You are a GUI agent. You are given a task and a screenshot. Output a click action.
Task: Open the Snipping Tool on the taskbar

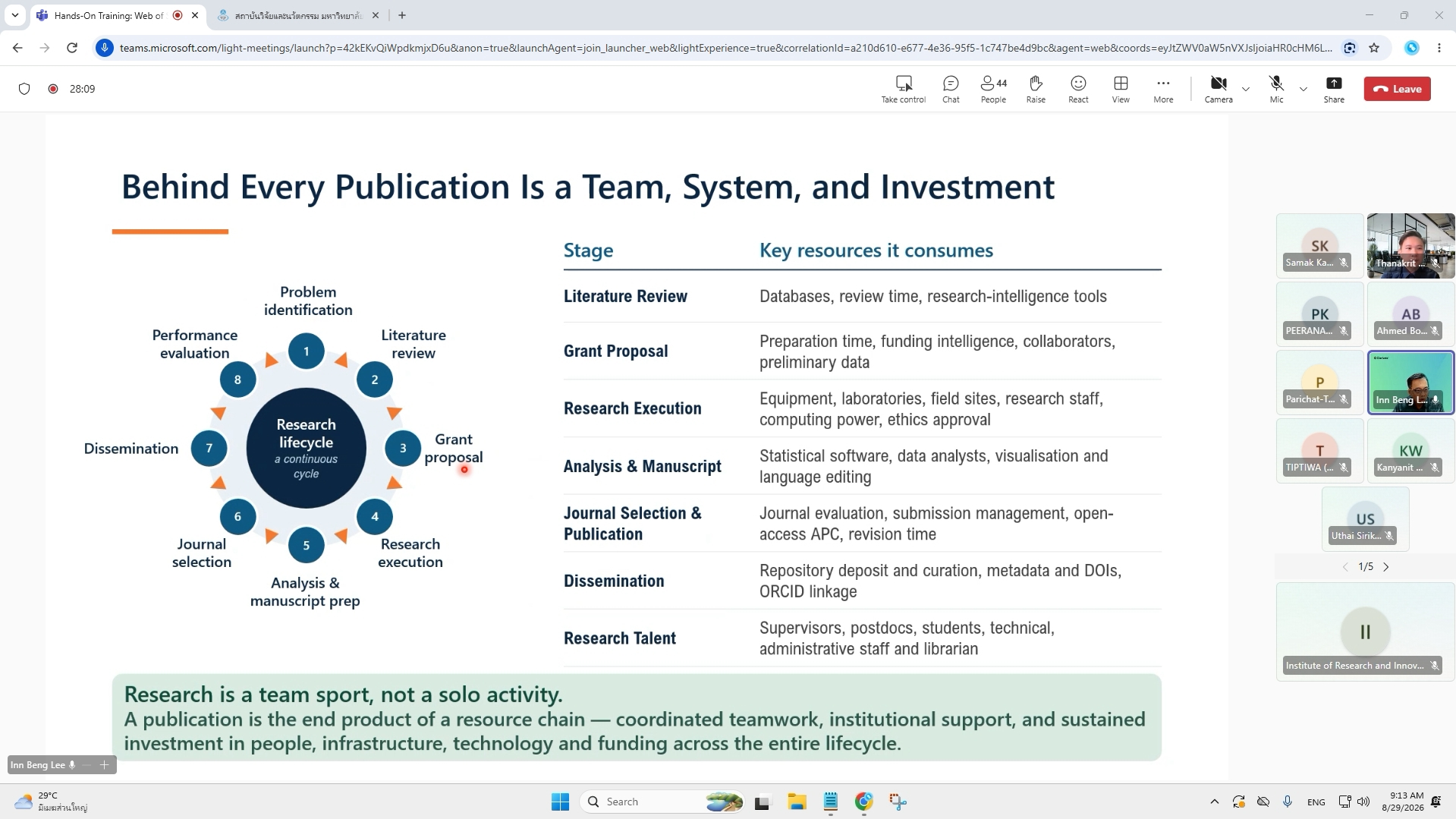pyautogui.click(x=898, y=802)
